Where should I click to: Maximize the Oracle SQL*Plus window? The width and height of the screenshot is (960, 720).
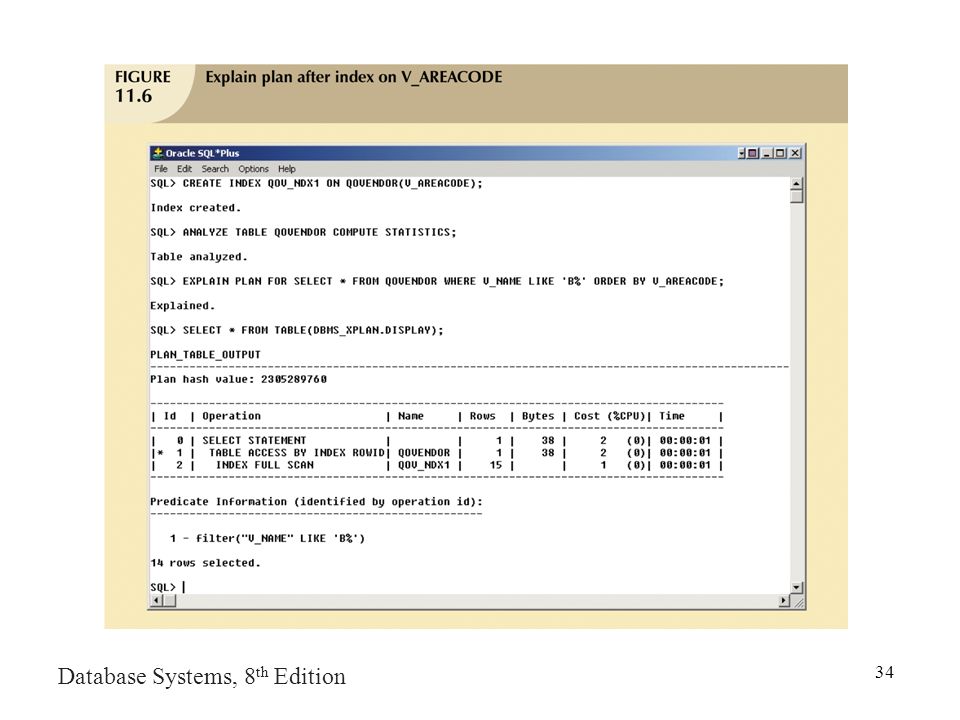[x=780, y=153]
